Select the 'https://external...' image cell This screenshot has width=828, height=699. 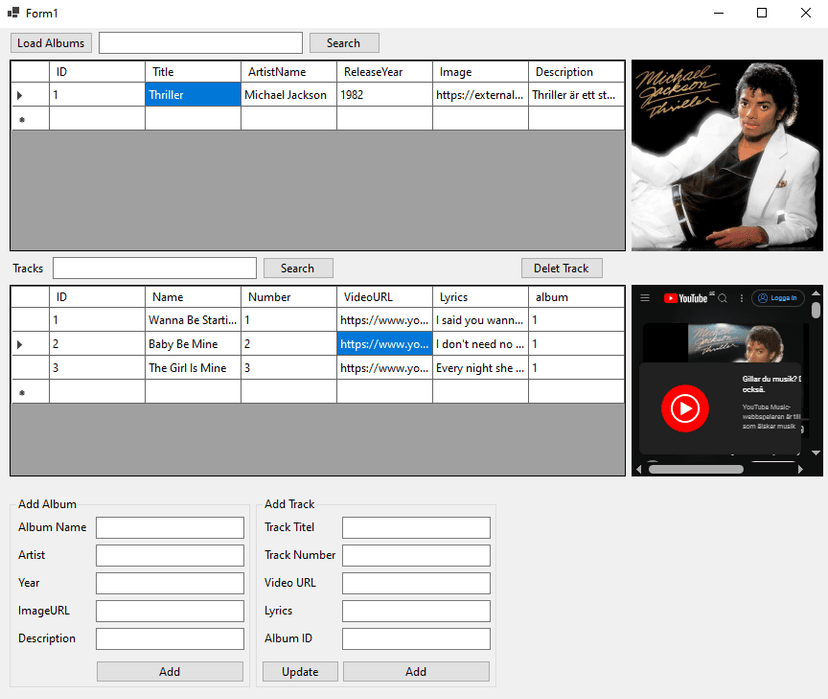point(480,95)
